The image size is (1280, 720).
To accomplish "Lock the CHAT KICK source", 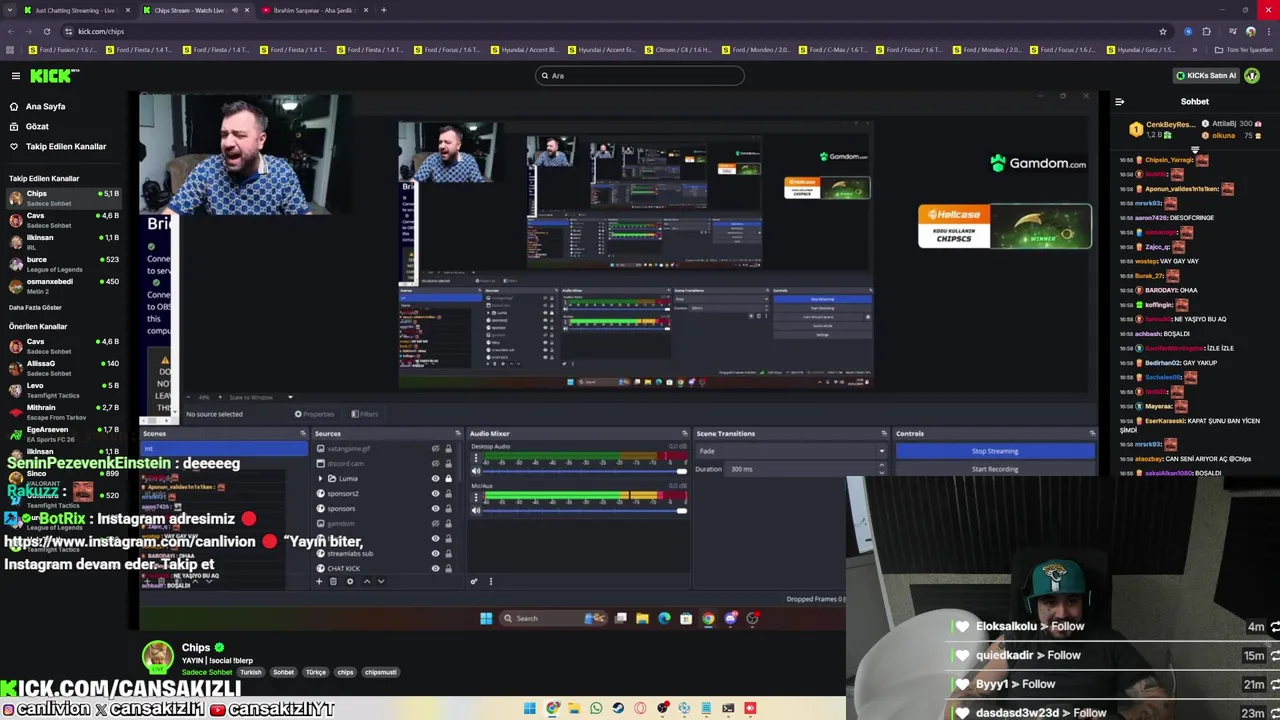I will 448,569.
